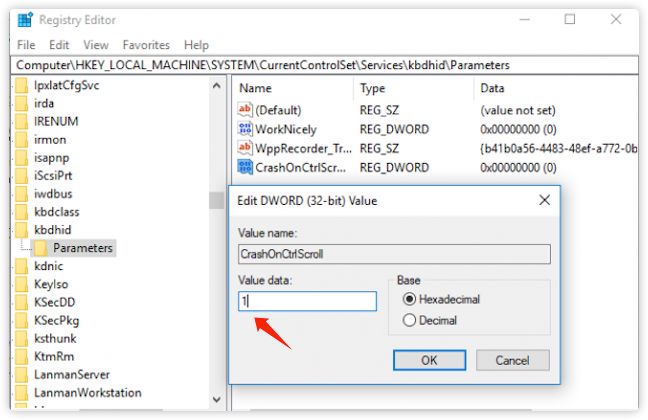Open the View menu

[x=96, y=45]
